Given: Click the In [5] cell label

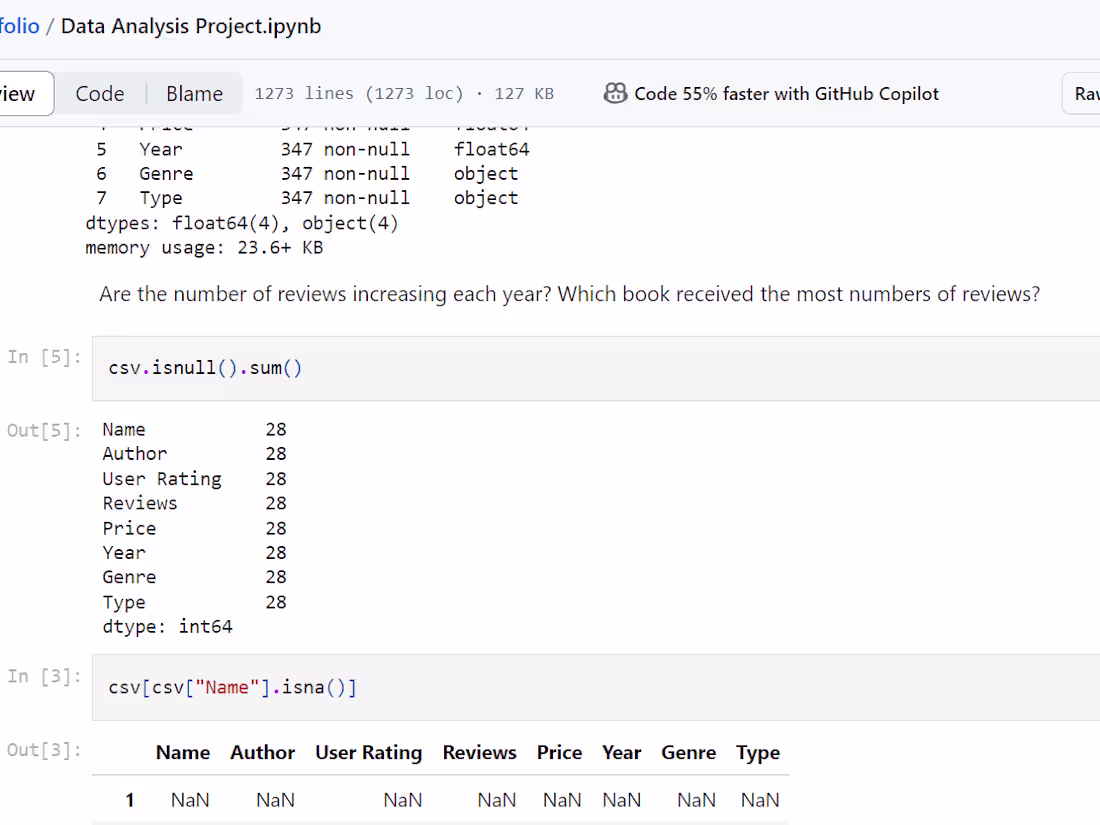Looking at the screenshot, I should pyautogui.click(x=44, y=357).
